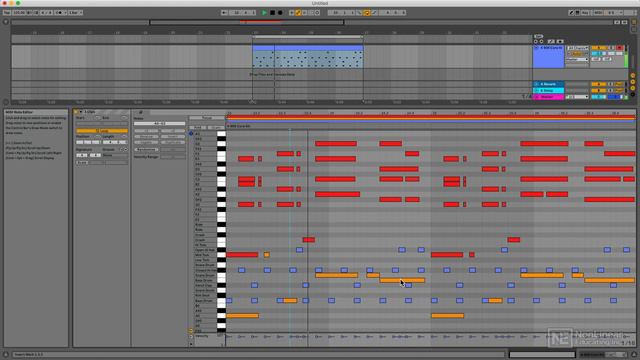The image size is (640, 360).
Task: Toggle the In/Out section show button
Action: click(x=633, y=76)
